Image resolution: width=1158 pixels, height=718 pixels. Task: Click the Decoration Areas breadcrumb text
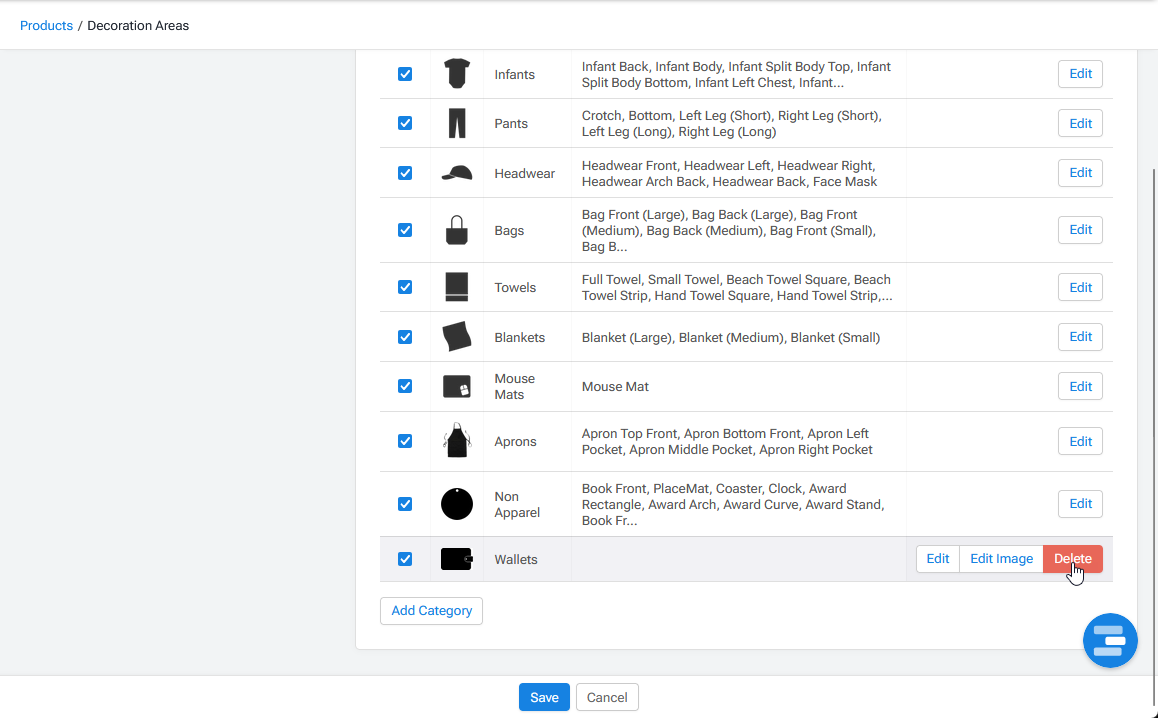[138, 25]
